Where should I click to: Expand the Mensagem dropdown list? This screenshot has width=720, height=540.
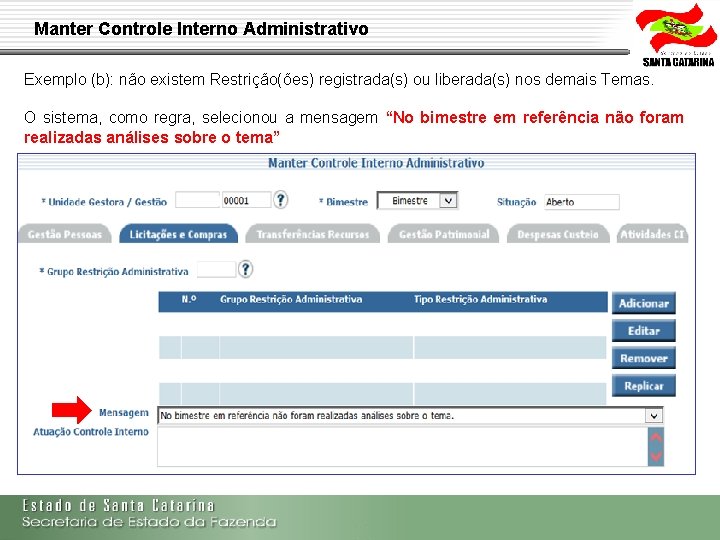[654, 416]
